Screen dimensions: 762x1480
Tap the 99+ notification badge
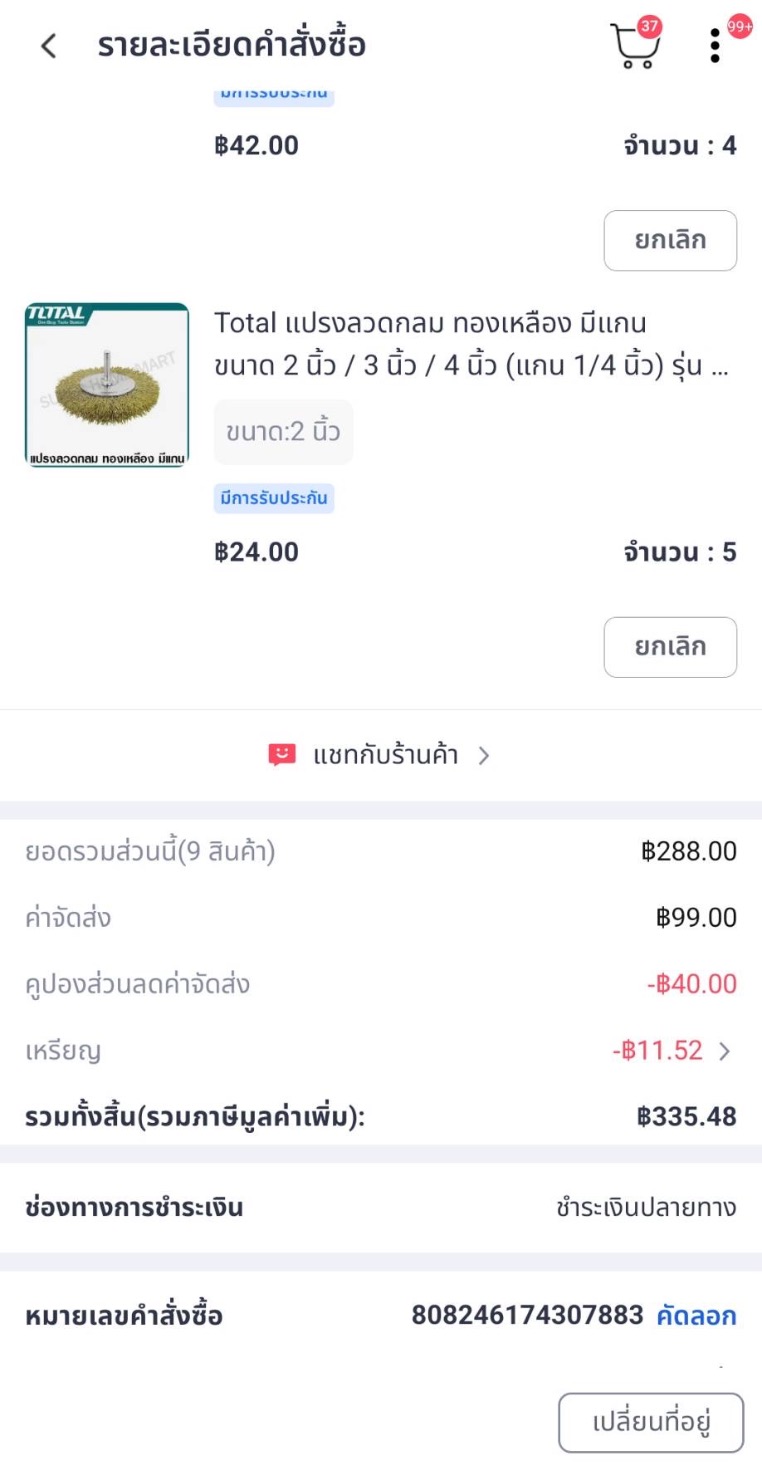[740, 27]
